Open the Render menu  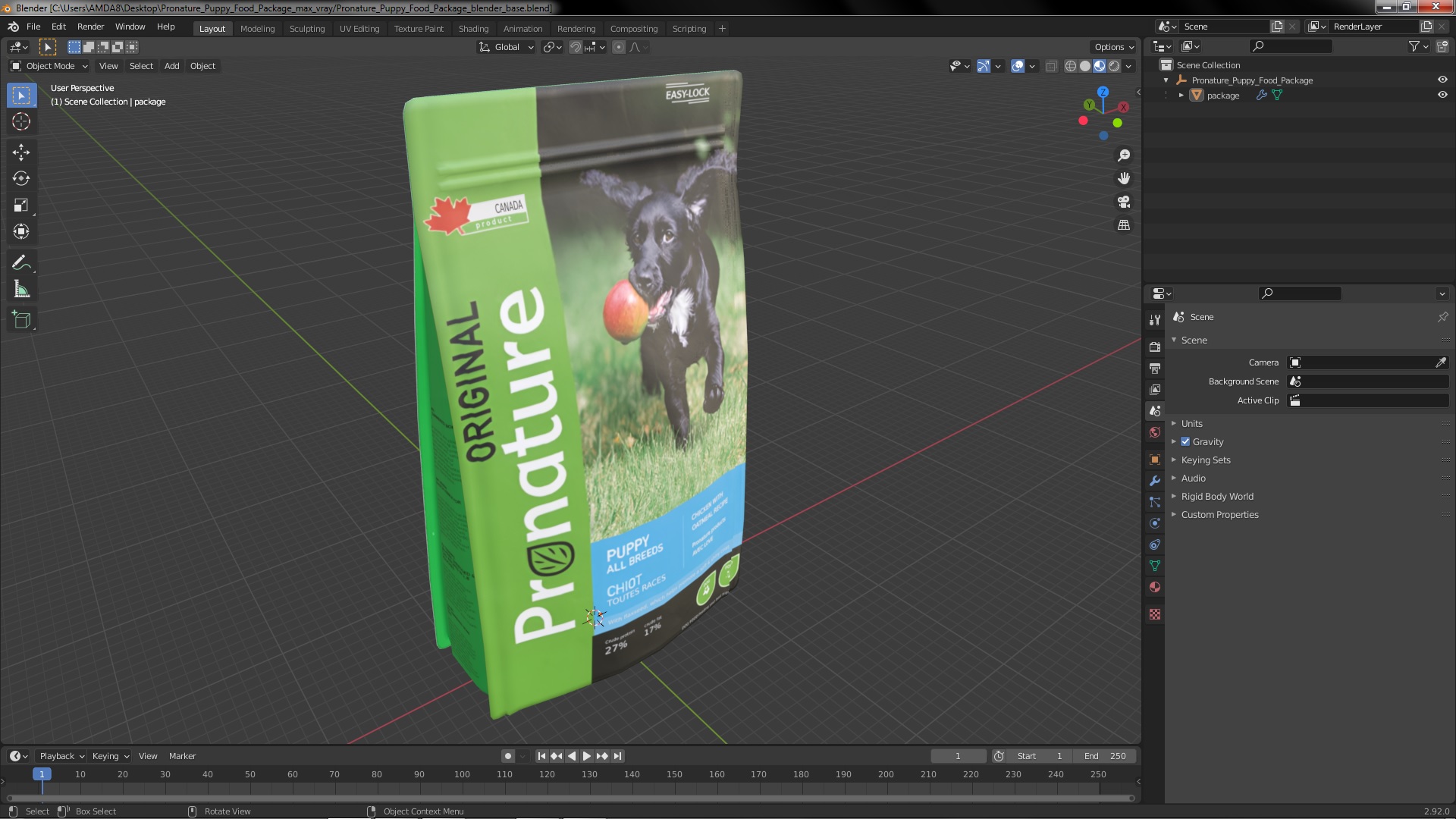(x=90, y=27)
